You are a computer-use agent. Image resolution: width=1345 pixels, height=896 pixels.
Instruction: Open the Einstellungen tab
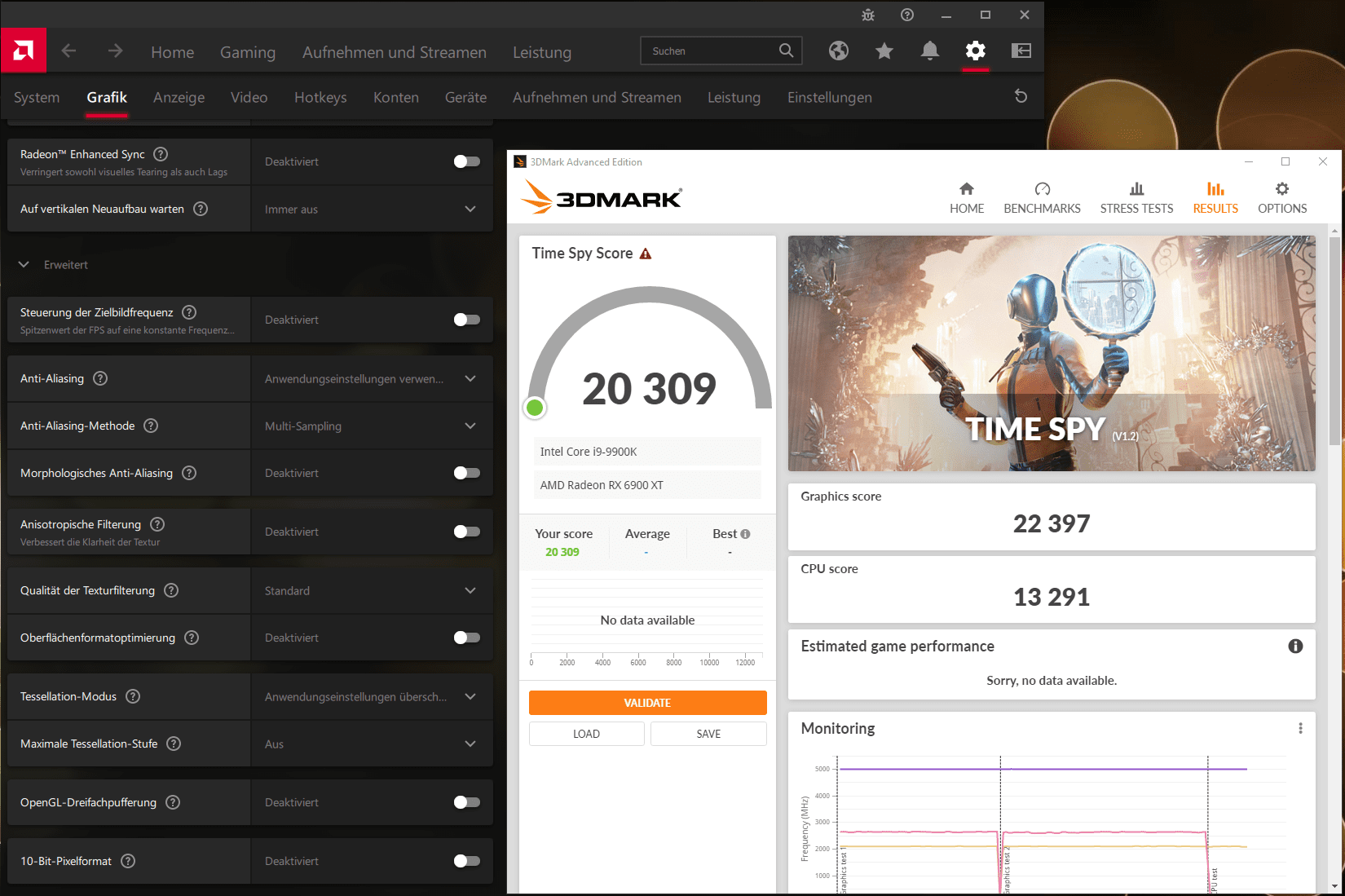tap(830, 97)
